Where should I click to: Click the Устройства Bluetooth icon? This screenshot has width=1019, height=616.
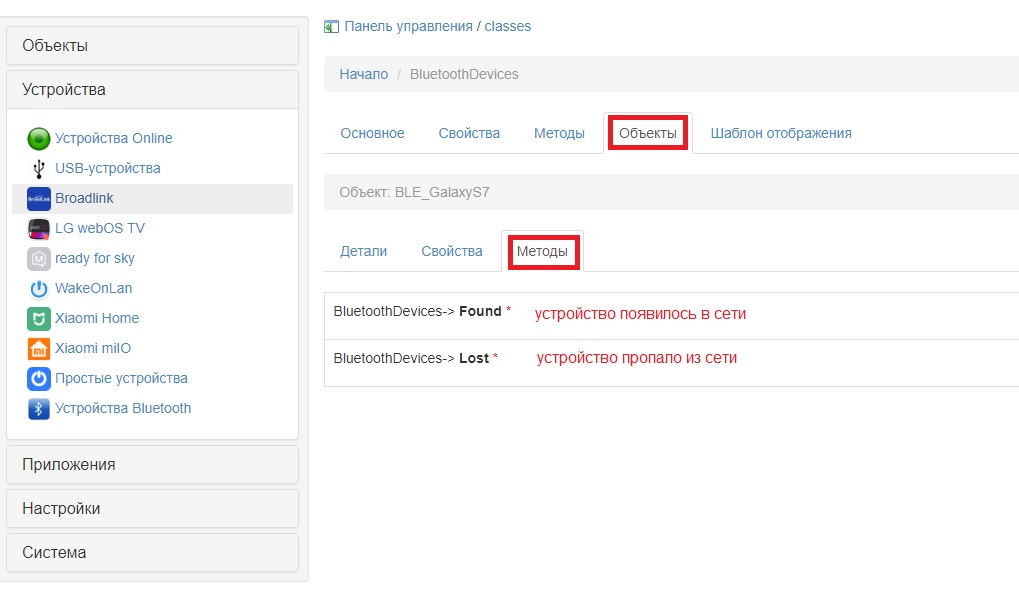click(37, 408)
